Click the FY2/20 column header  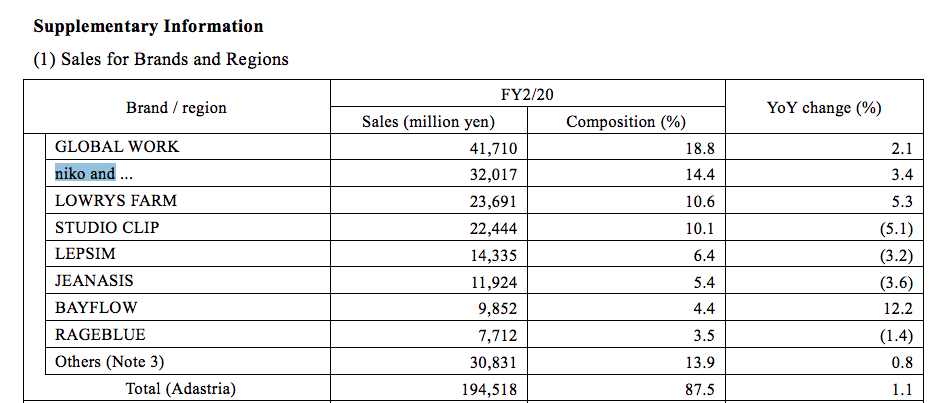(528, 93)
